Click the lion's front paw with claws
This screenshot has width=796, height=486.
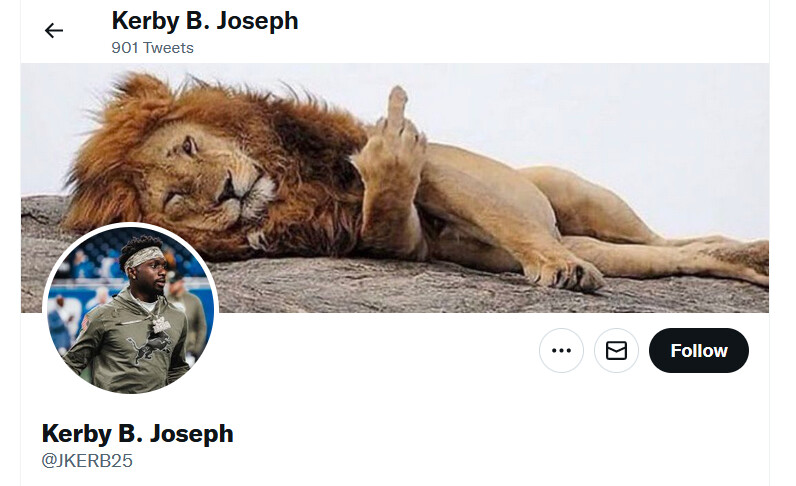[x=563, y=272]
